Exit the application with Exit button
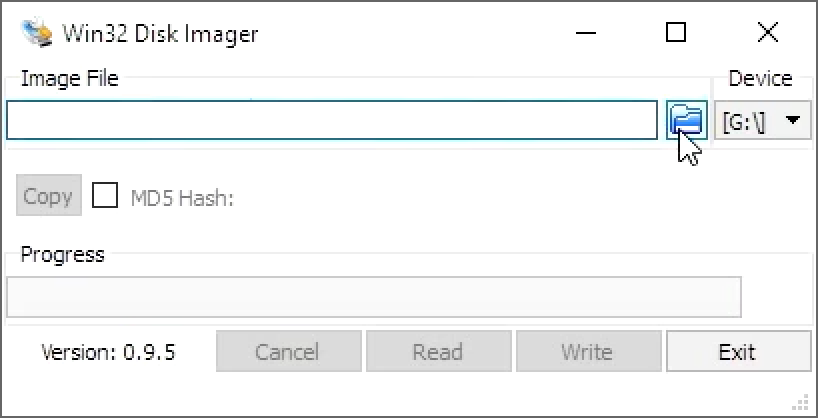The height and width of the screenshot is (418, 818). 739,351
